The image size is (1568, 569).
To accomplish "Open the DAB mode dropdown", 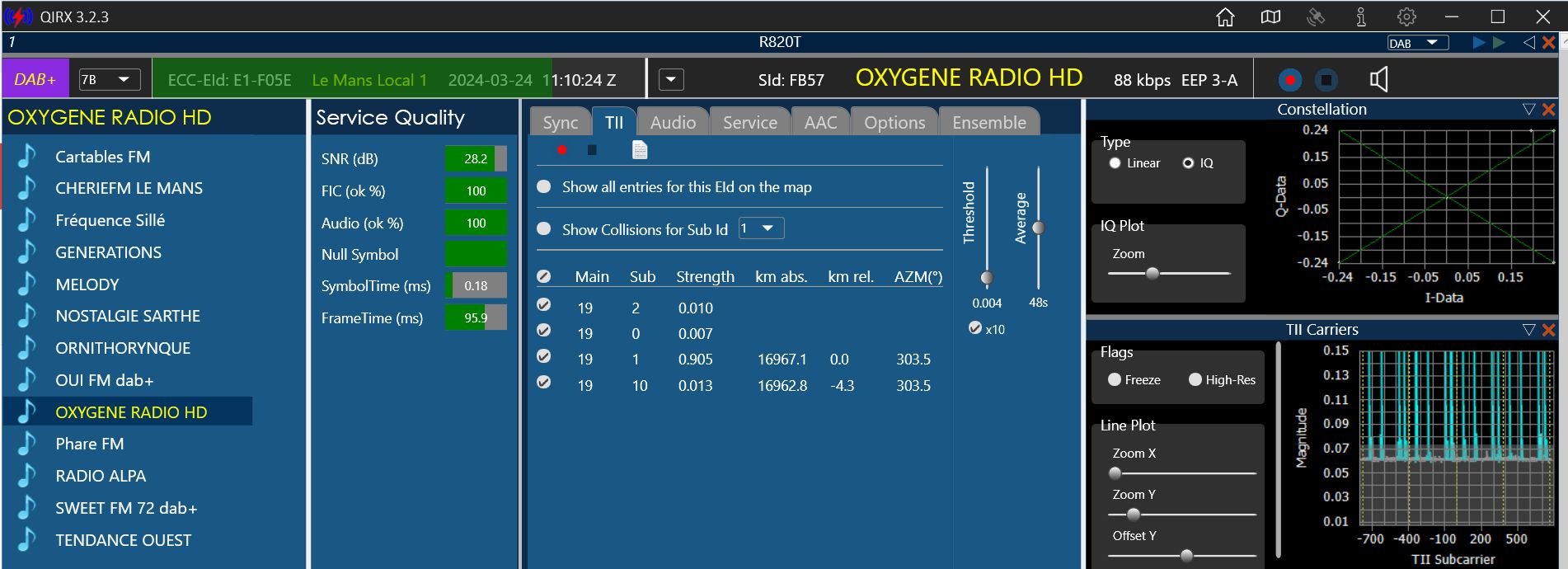I will pyautogui.click(x=1418, y=43).
